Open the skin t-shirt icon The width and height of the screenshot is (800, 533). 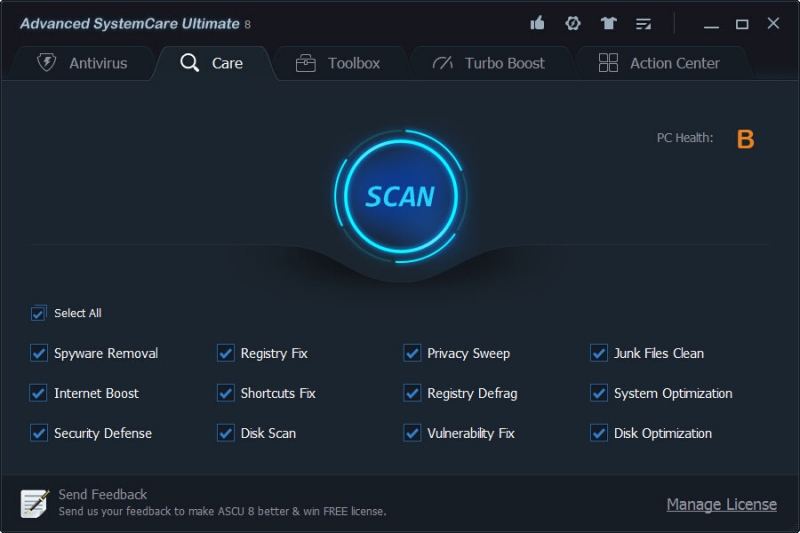click(608, 23)
